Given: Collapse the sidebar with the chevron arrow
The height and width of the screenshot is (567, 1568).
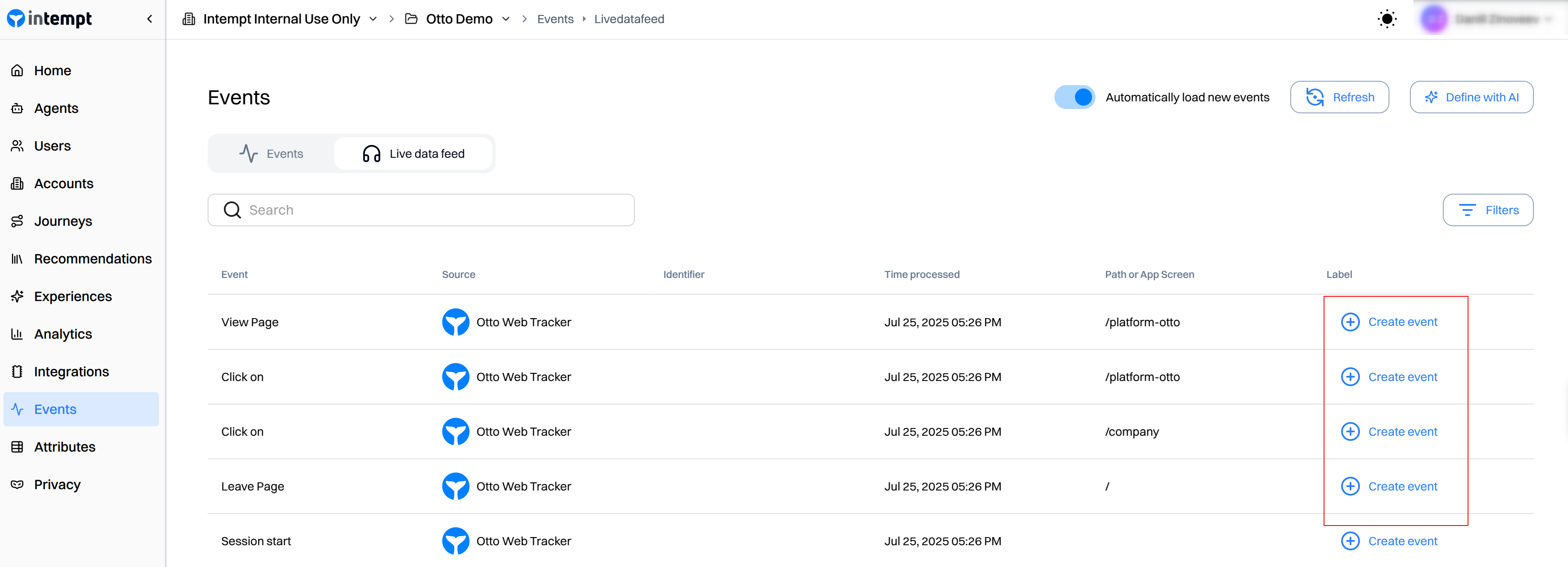Looking at the screenshot, I should pos(150,19).
